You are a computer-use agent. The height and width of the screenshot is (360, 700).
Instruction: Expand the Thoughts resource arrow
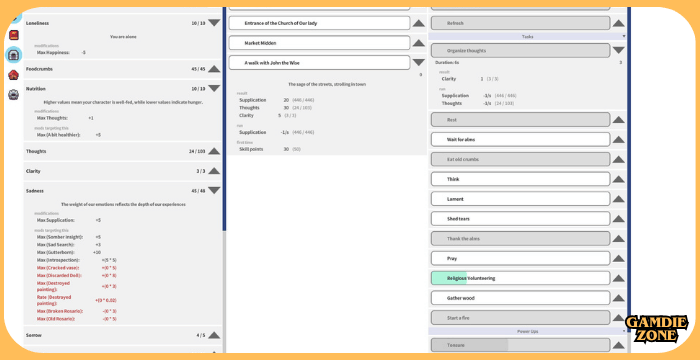pos(214,151)
